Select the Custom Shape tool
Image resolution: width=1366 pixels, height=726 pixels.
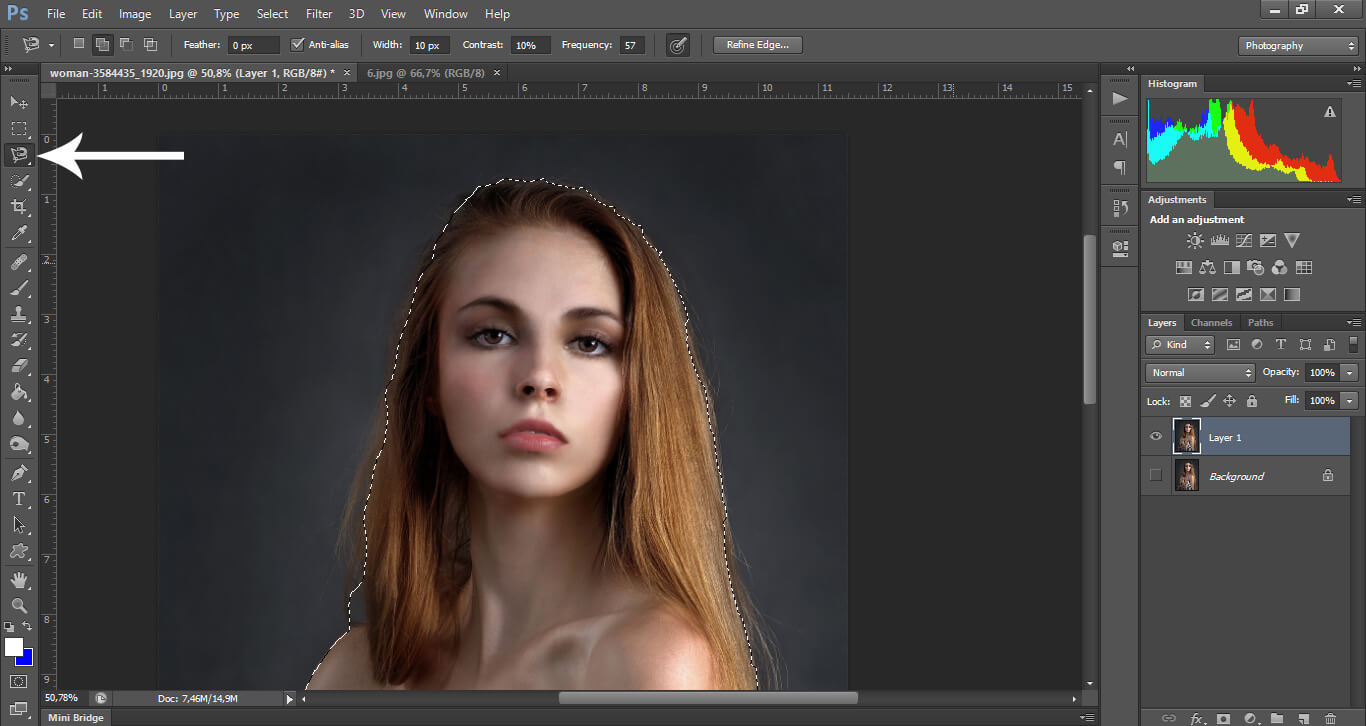[19, 550]
